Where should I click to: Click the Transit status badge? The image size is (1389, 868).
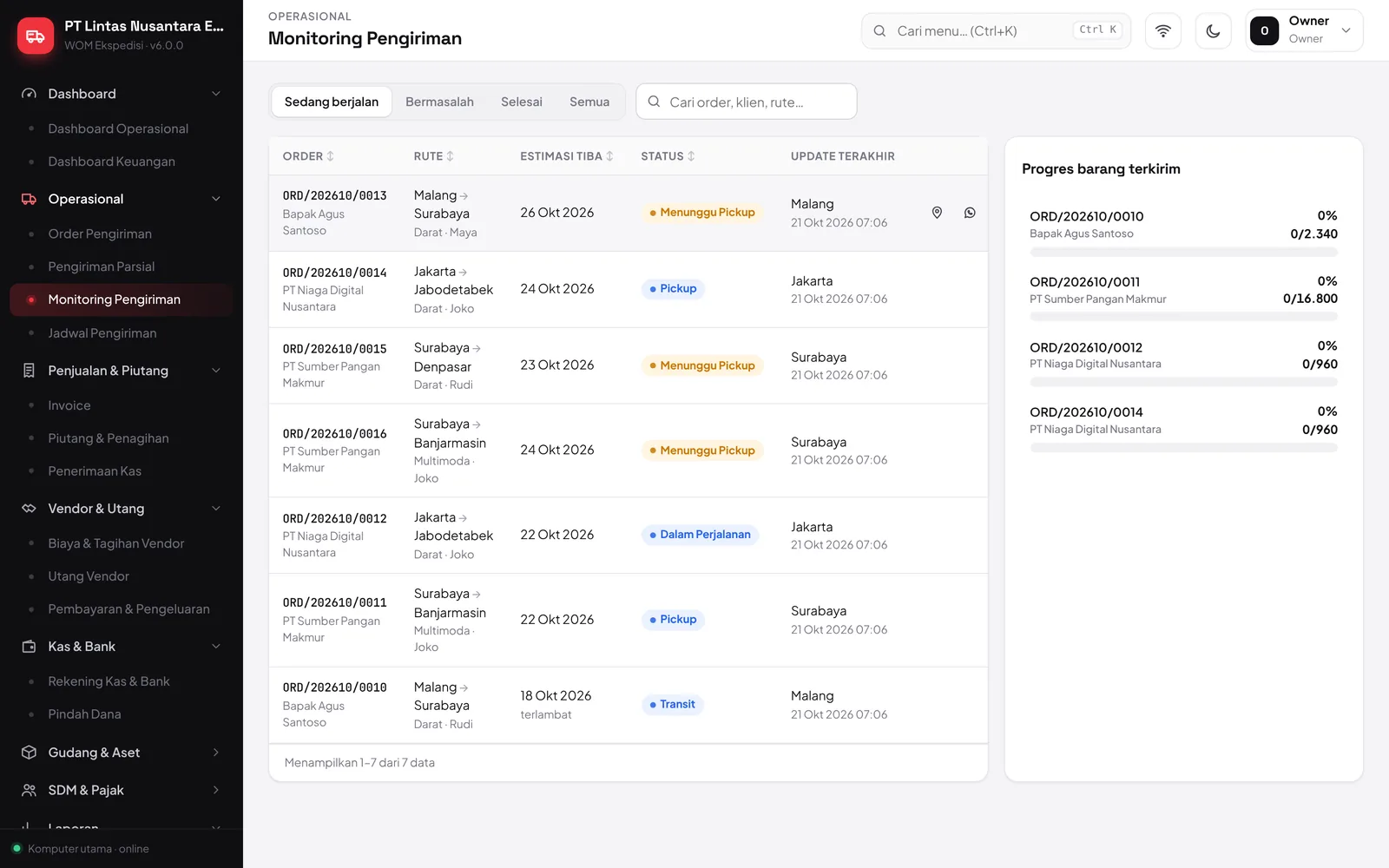[672, 705]
